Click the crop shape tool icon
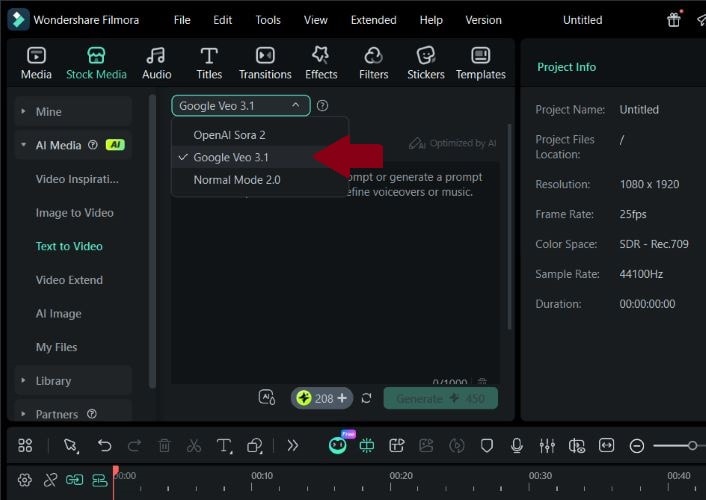 click(255, 445)
